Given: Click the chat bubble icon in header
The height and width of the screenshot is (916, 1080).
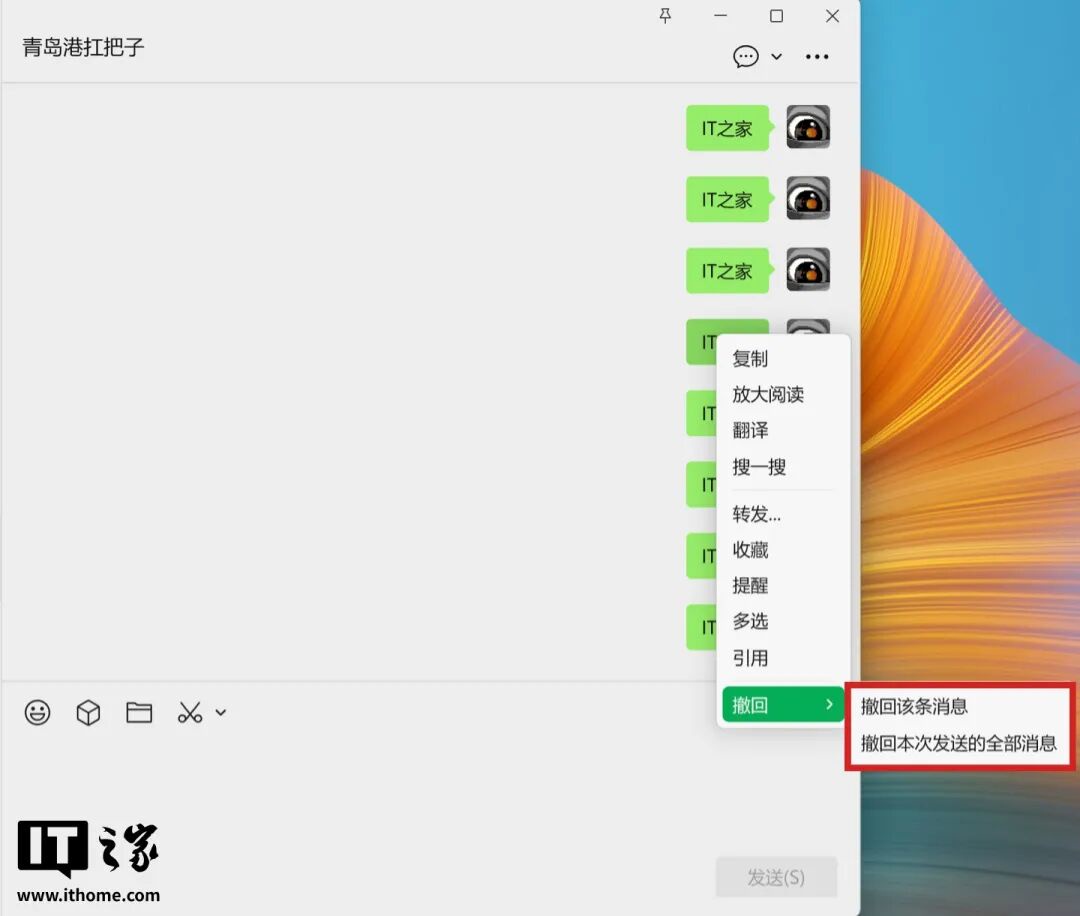Looking at the screenshot, I should [746, 57].
